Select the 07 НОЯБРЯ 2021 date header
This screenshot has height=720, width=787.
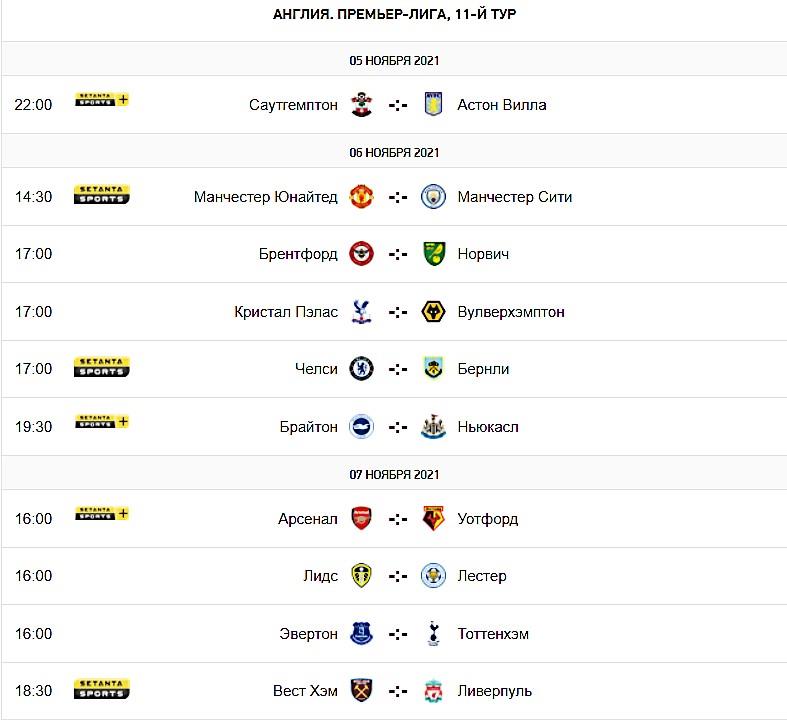tap(394, 474)
